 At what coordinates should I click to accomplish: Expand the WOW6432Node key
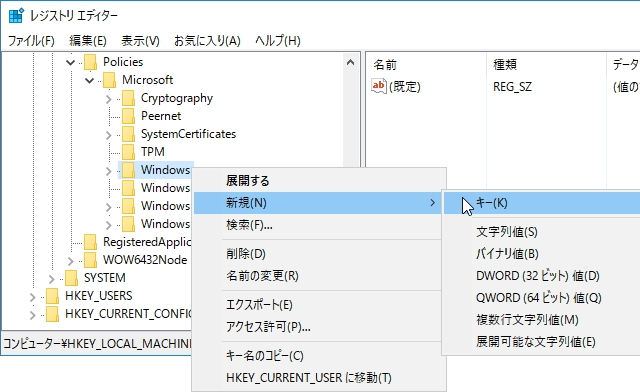click(71, 261)
